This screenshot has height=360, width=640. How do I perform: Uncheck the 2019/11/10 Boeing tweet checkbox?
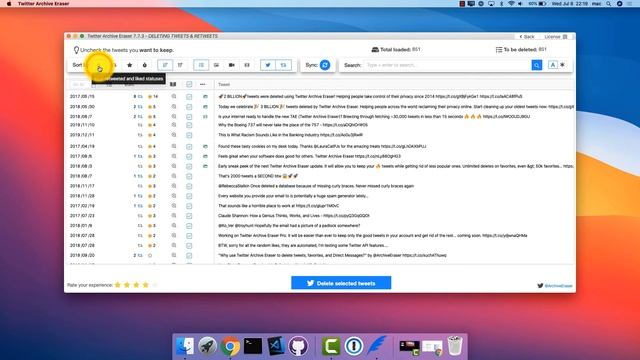pyautogui.click(x=189, y=125)
